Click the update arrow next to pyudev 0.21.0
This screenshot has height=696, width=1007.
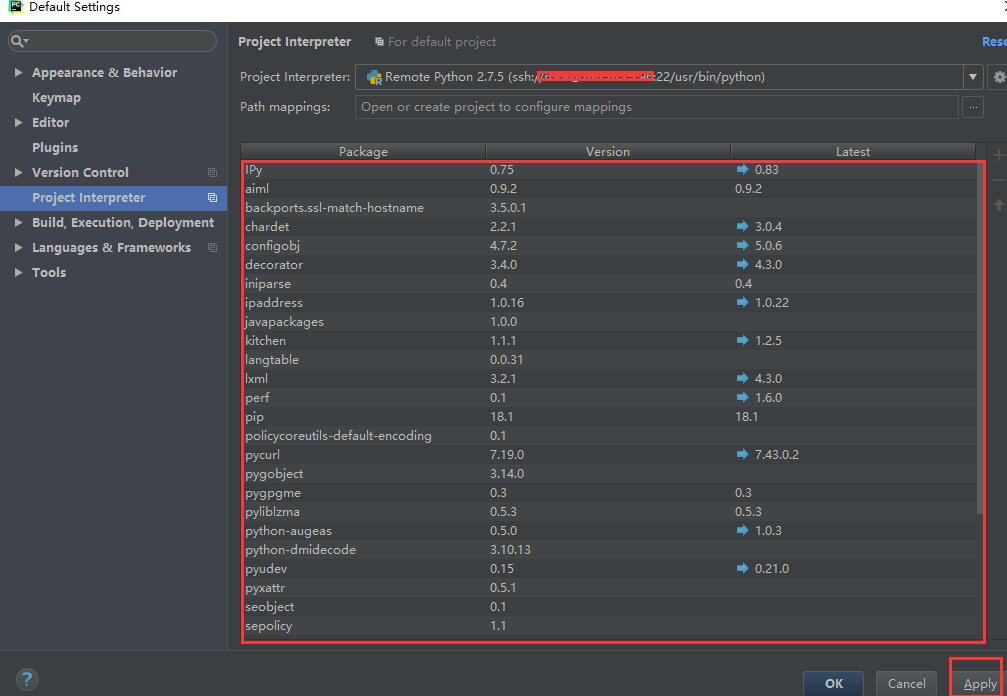click(742, 568)
